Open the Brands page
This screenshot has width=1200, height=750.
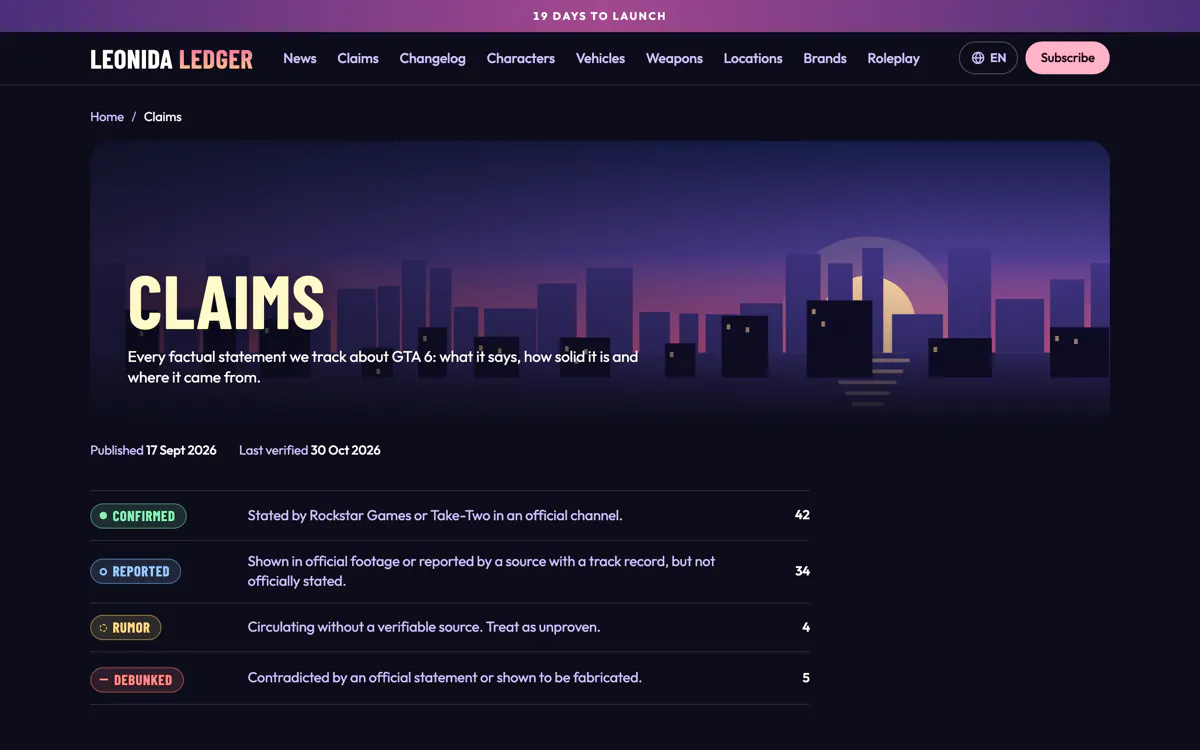(825, 58)
